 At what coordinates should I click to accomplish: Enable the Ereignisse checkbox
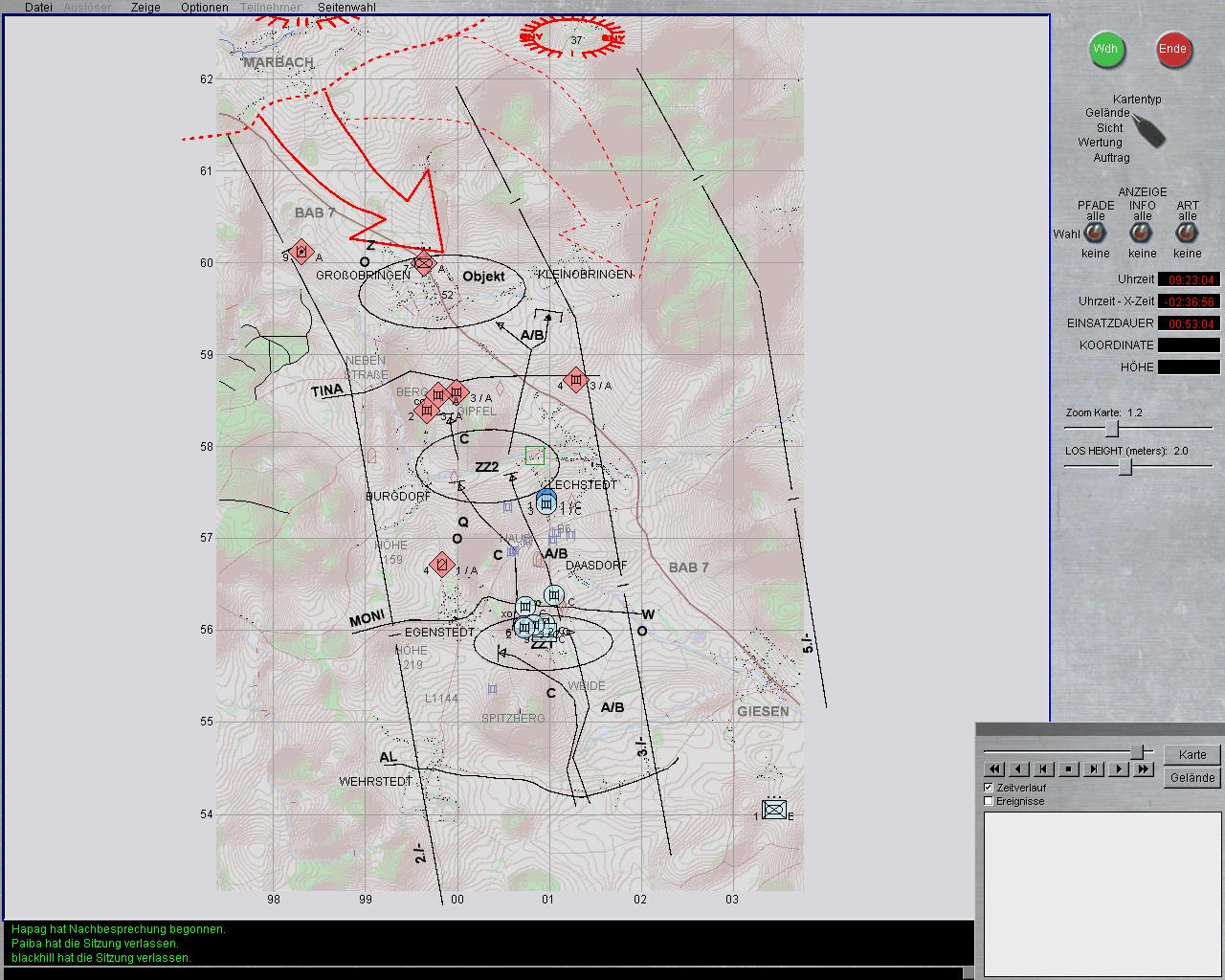[989, 801]
